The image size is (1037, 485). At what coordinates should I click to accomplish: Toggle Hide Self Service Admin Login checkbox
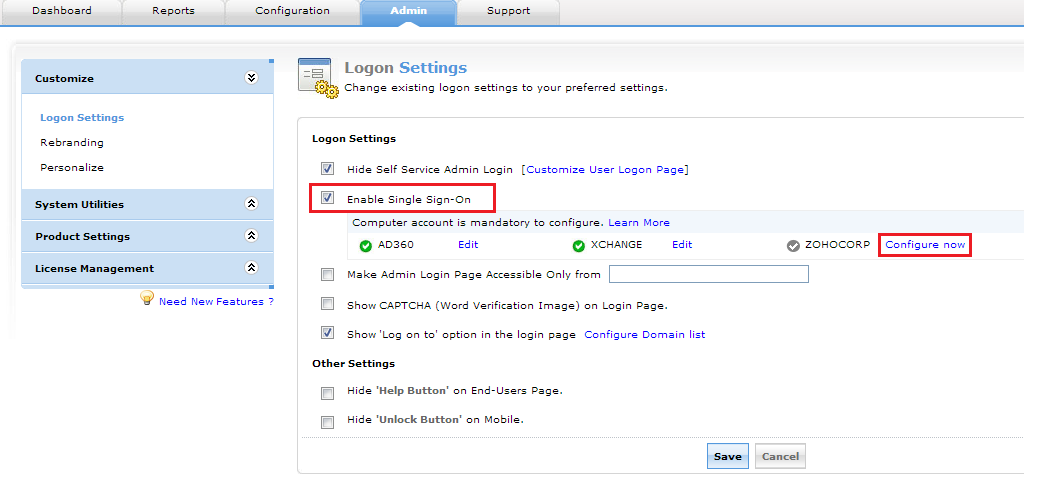327,169
